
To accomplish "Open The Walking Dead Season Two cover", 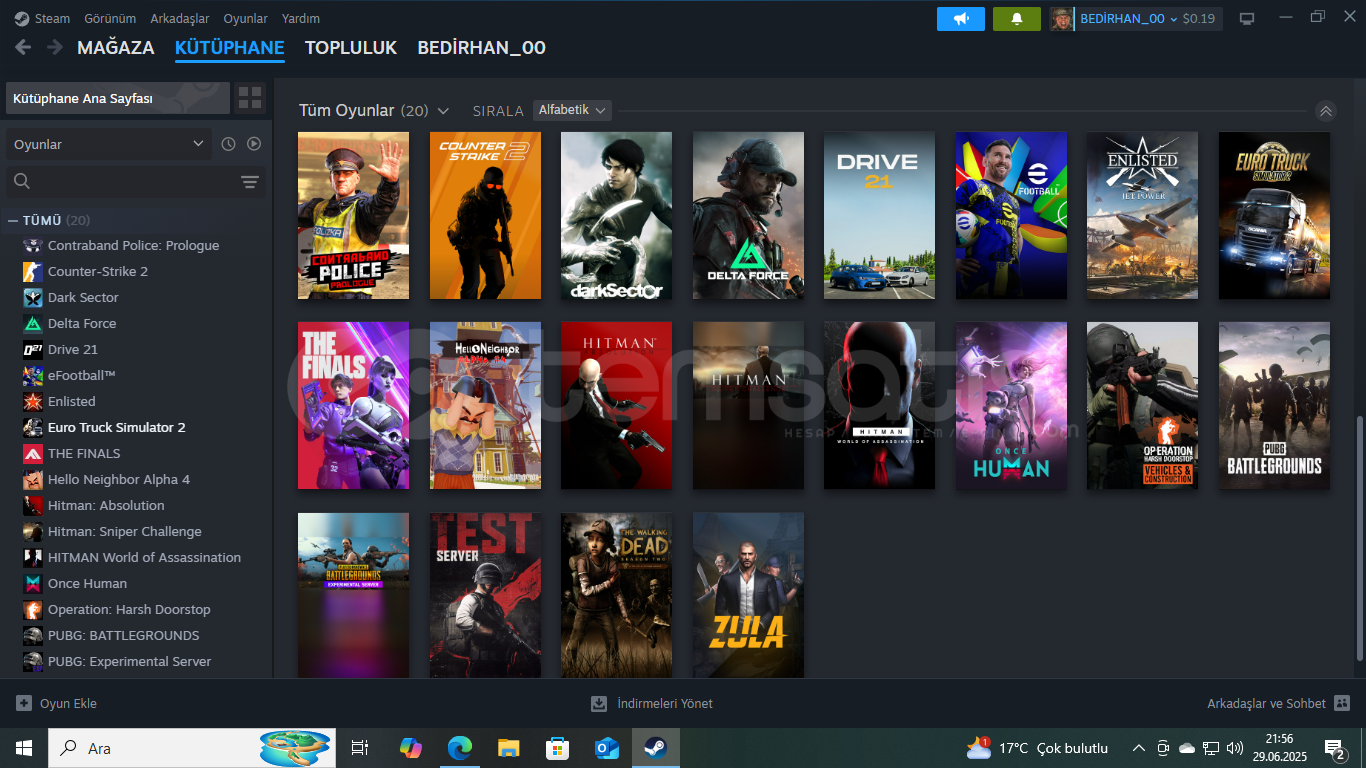I will click(x=616, y=596).
